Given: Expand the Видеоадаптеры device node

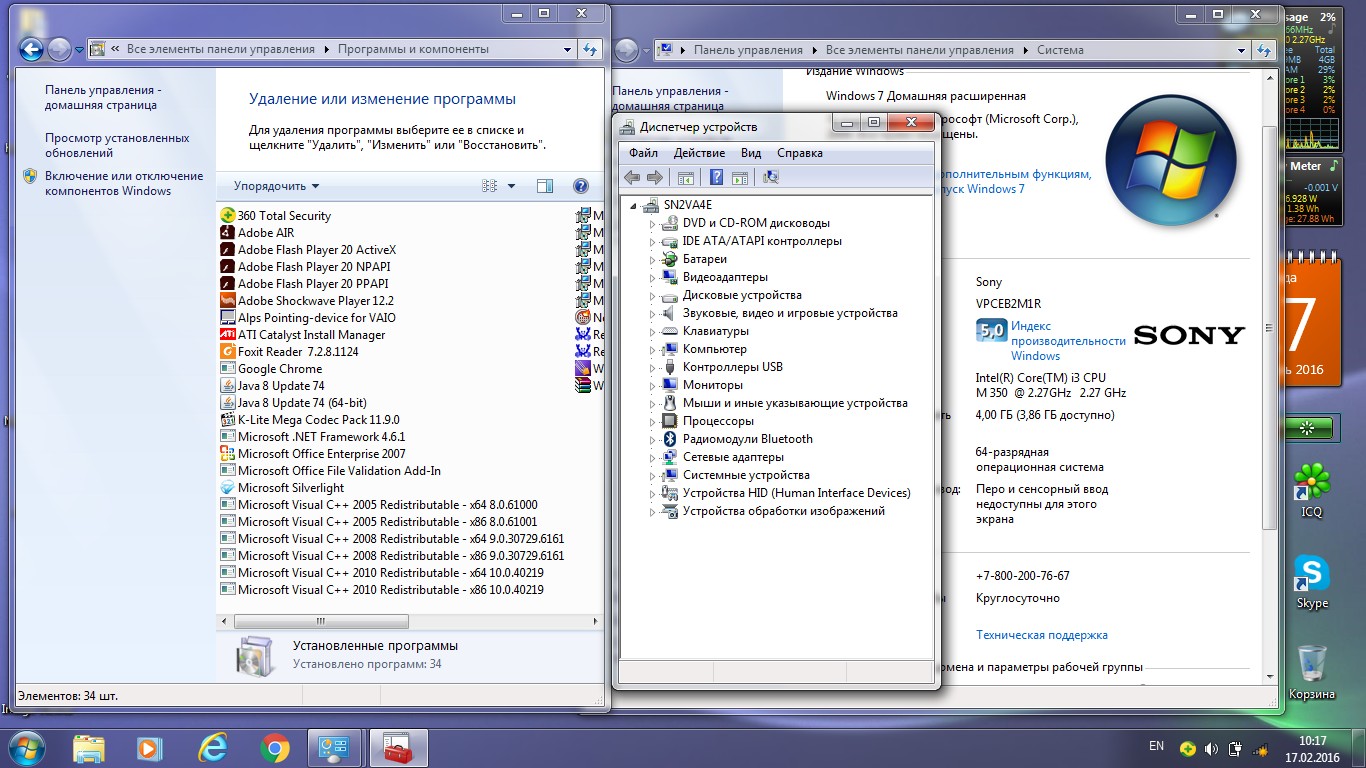Looking at the screenshot, I should pos(652,277).
